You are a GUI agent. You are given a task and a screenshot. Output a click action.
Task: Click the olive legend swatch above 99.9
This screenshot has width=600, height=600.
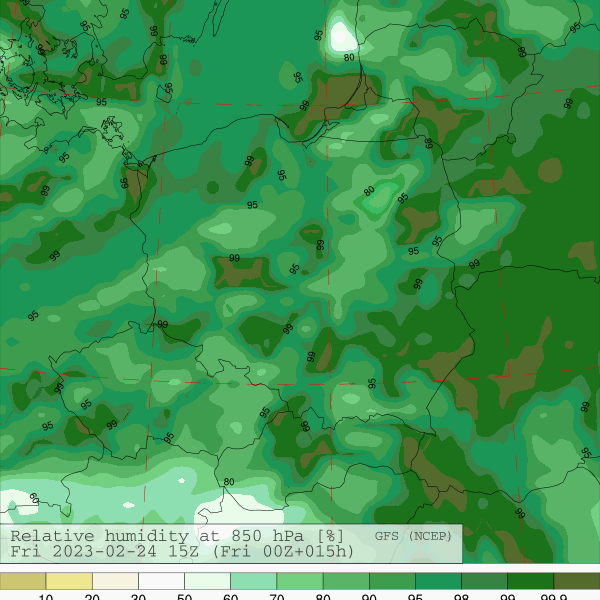coord(577,581)
